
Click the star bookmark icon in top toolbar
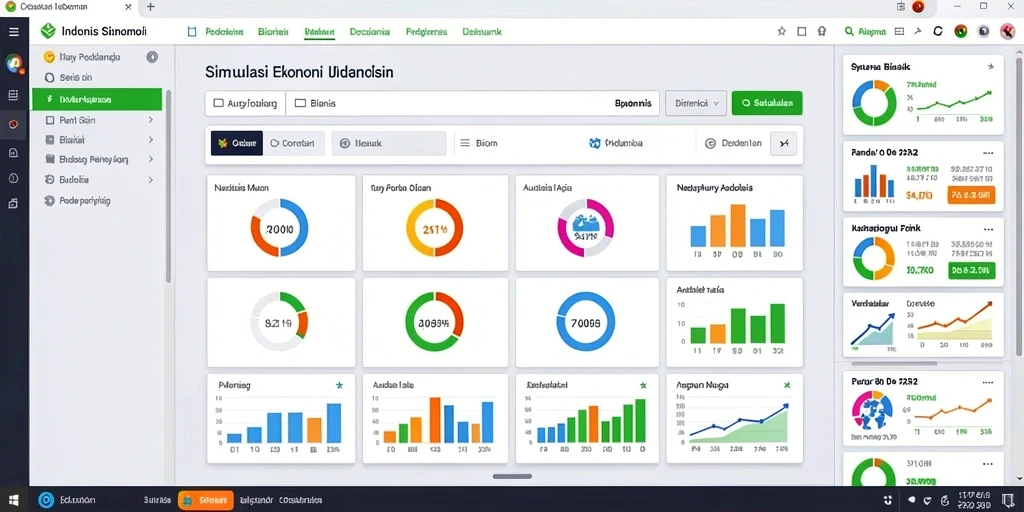(782, 31)
